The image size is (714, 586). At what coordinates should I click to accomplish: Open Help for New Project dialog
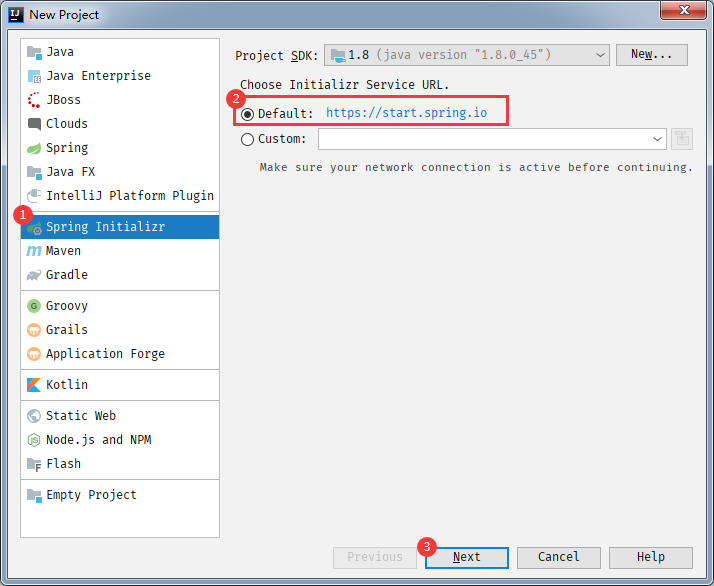pos(651,558)
